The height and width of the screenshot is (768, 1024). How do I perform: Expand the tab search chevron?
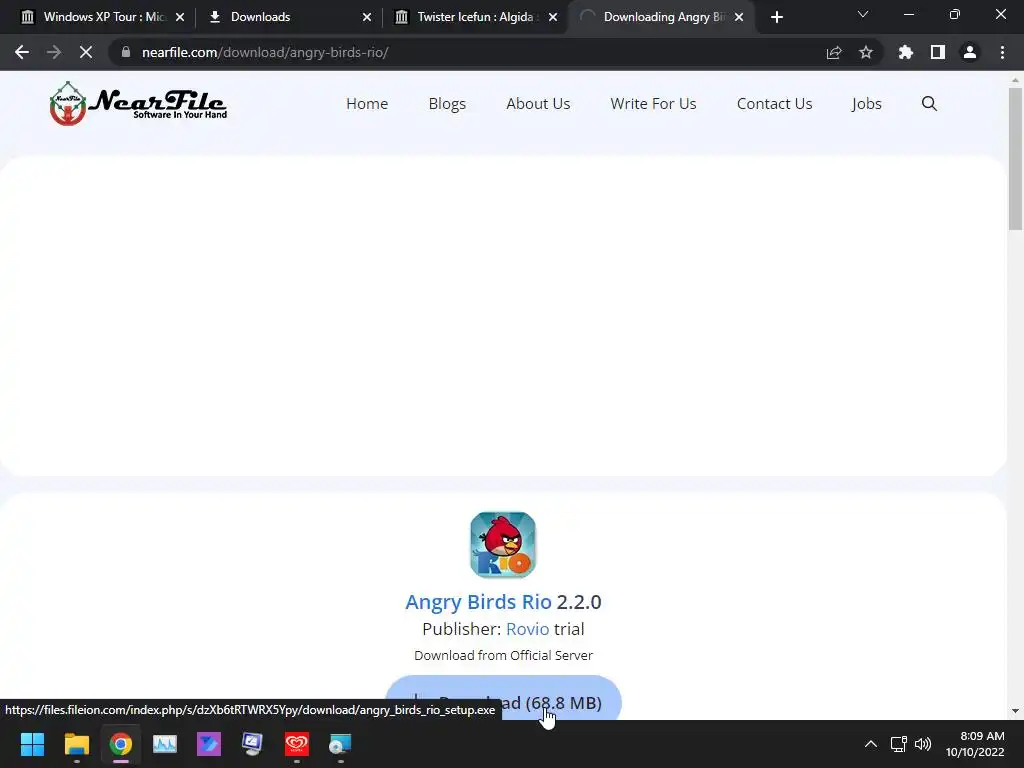[x=863, y=14]
